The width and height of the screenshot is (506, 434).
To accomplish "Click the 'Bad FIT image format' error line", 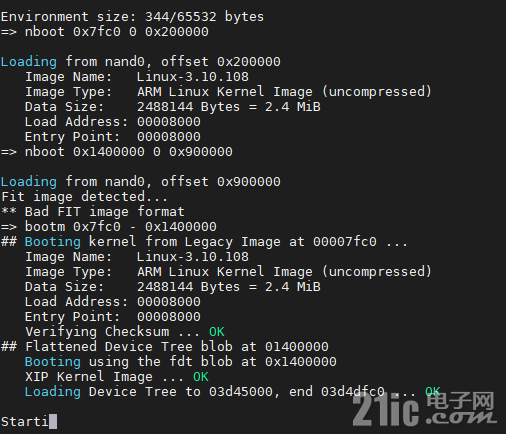I will click(93, 212).
